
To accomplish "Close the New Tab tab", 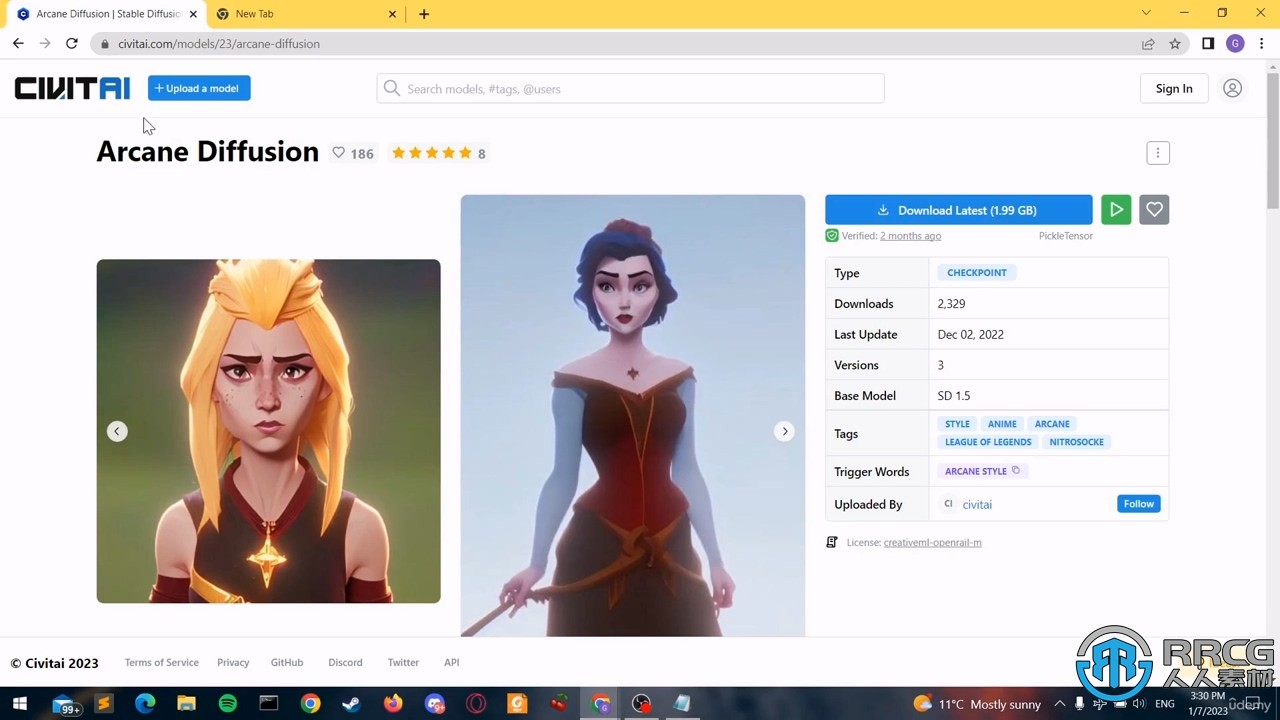I will (x=392, y=14).
